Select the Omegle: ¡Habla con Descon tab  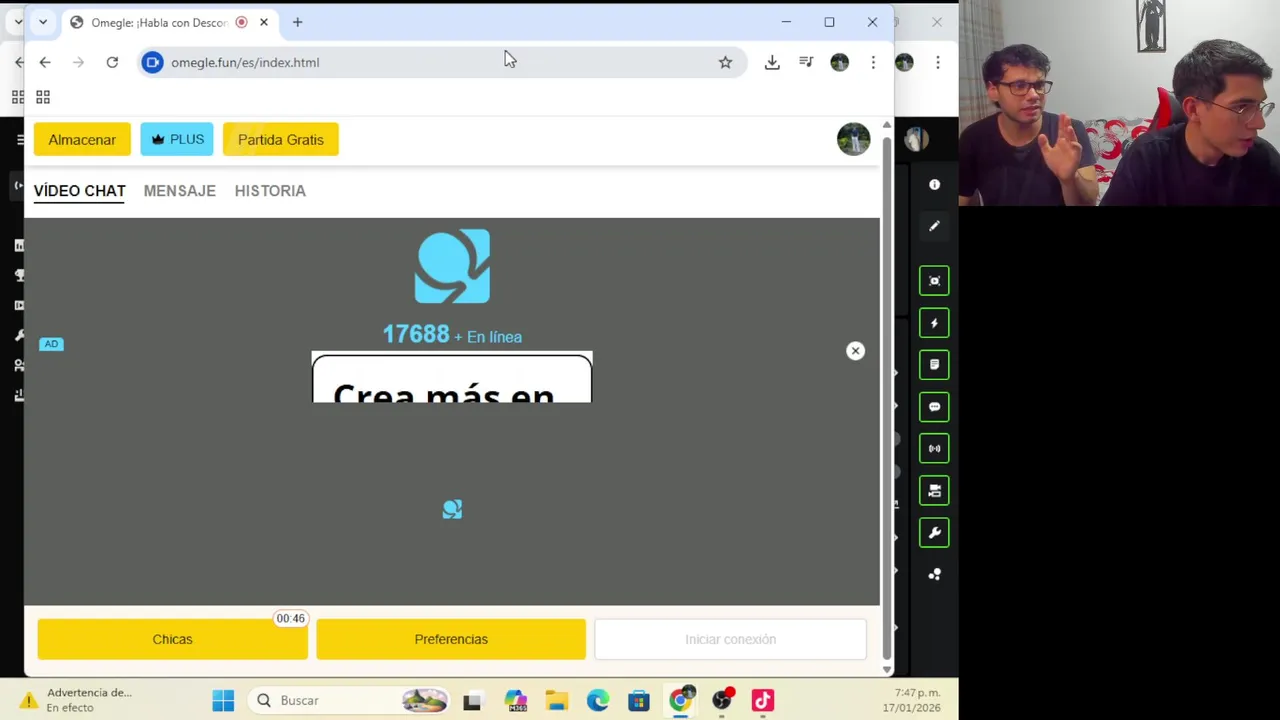pyautogui.click(x=159, y=22)
